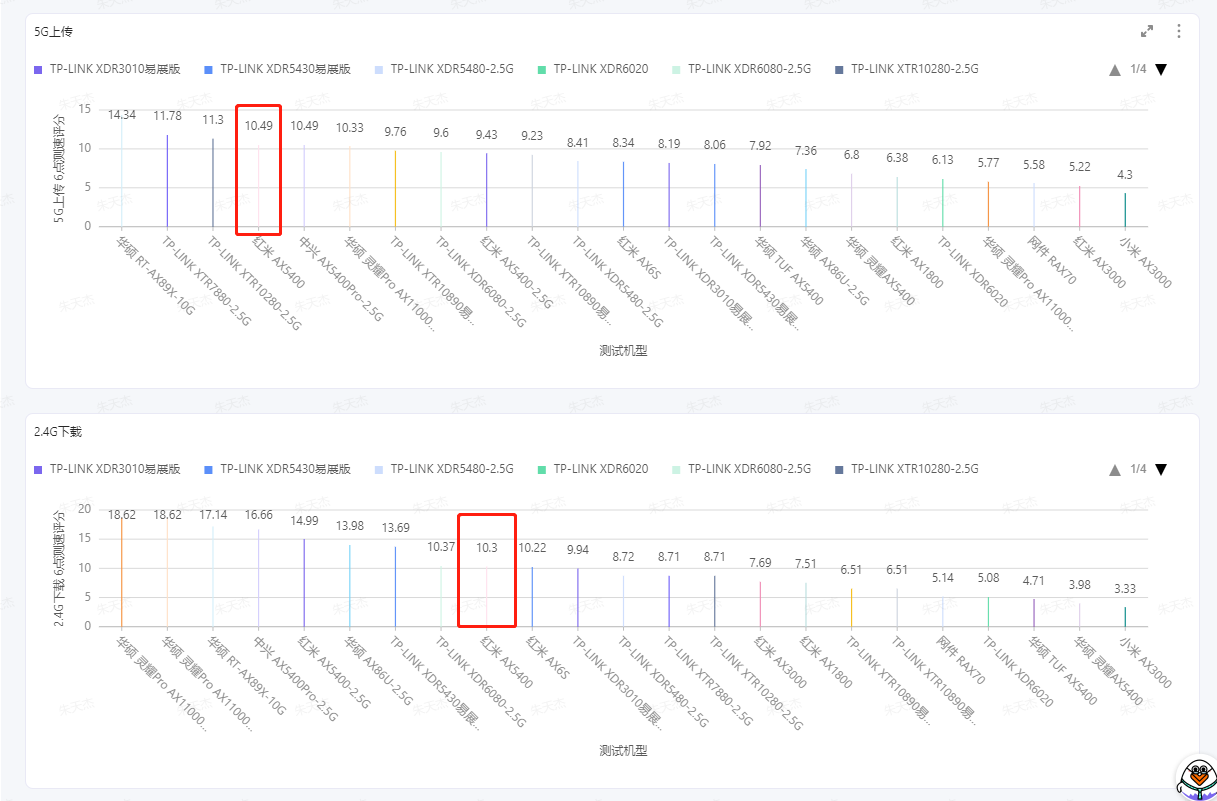Click the 4.3 value label in 5G上传 chart

click(x=1126, y=175)
